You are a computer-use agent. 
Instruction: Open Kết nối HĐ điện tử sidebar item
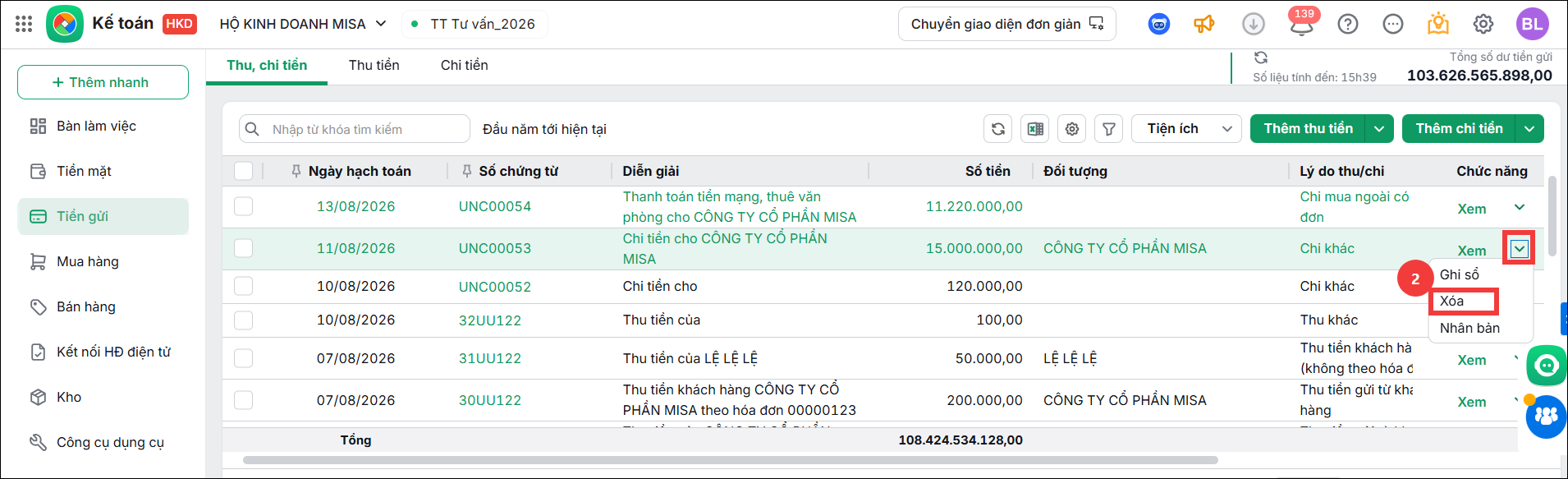pos(103,352)
